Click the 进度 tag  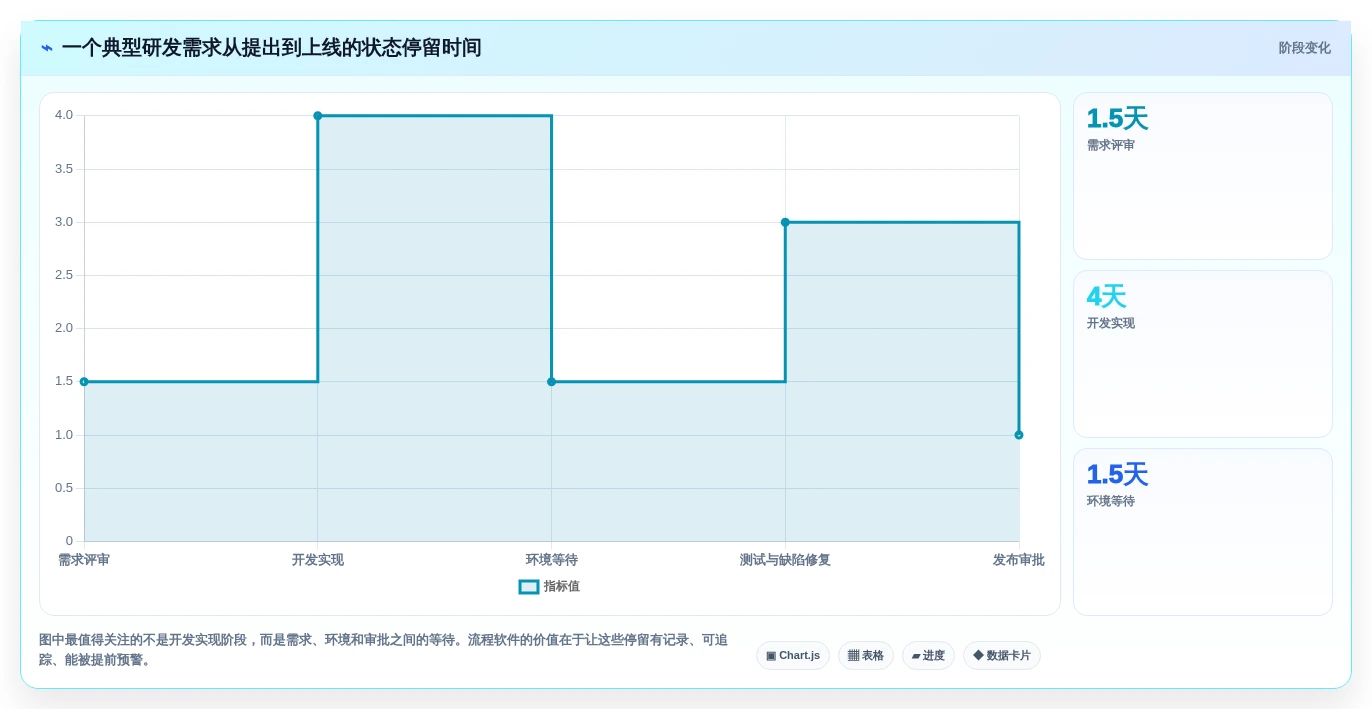pos(928,656)
